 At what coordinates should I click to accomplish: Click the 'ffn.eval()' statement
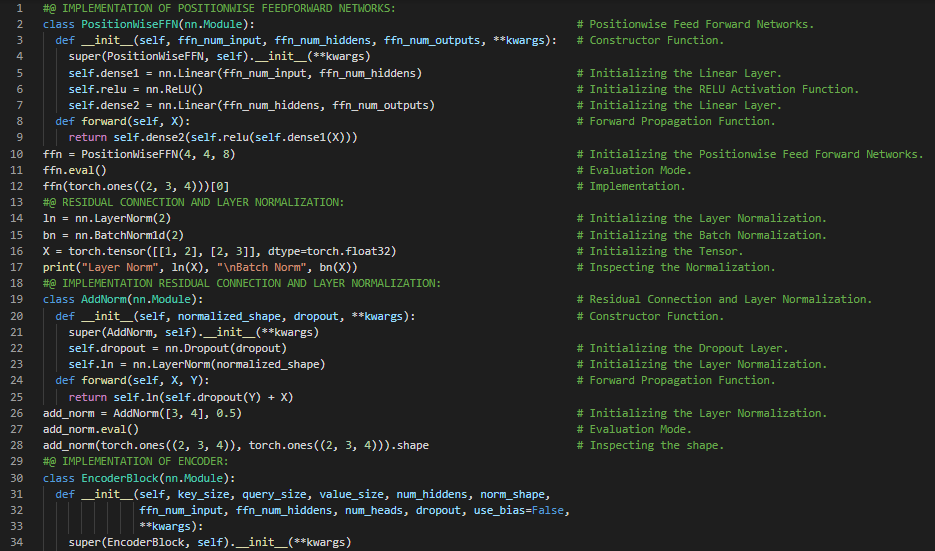[74, 170]
